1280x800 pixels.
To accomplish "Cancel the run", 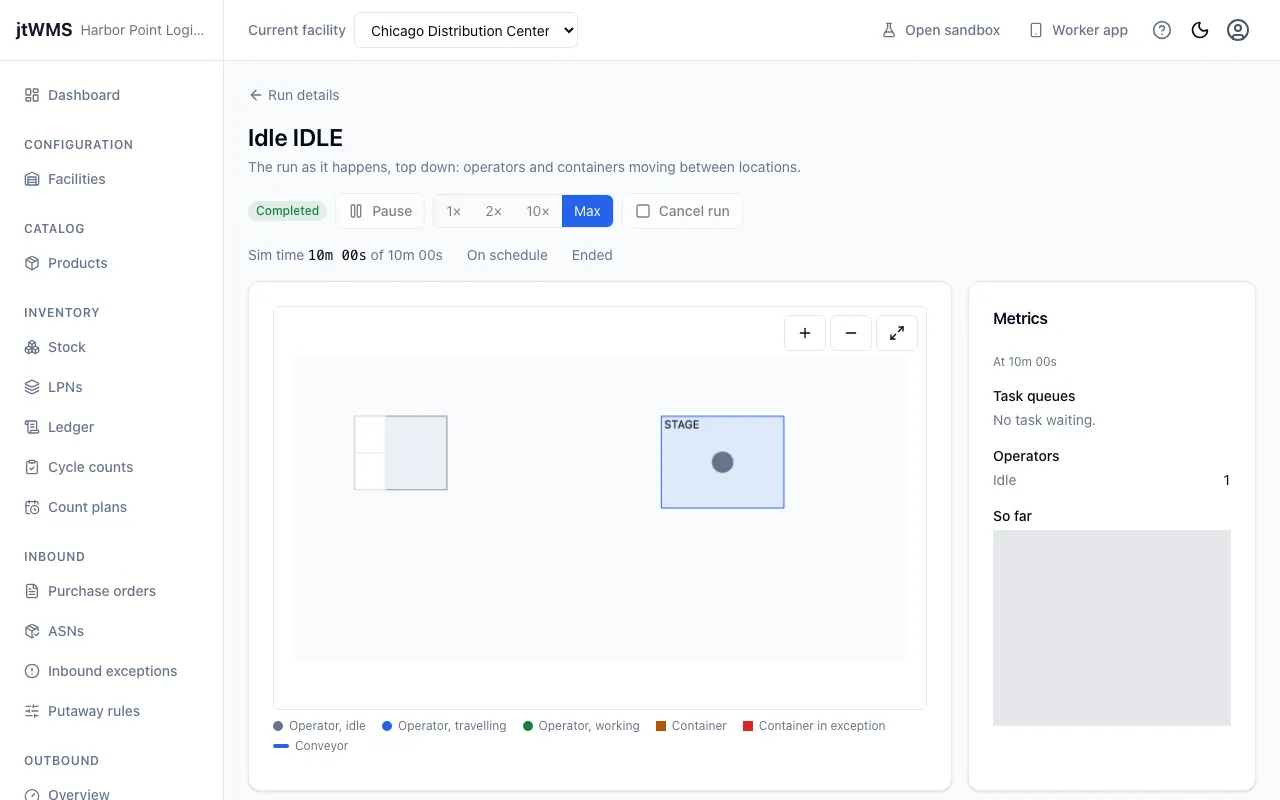I will pos(683,211).
